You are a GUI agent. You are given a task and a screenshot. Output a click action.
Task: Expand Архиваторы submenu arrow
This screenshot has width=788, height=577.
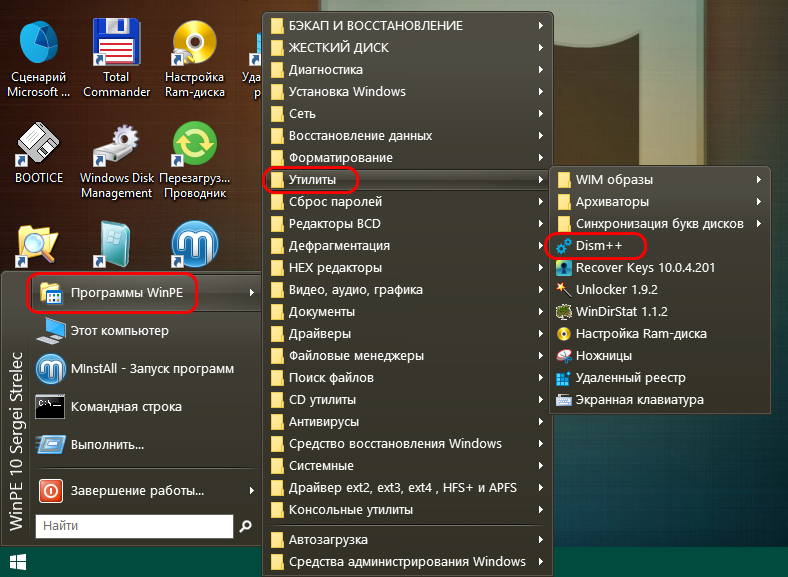(x=759, y=202)
